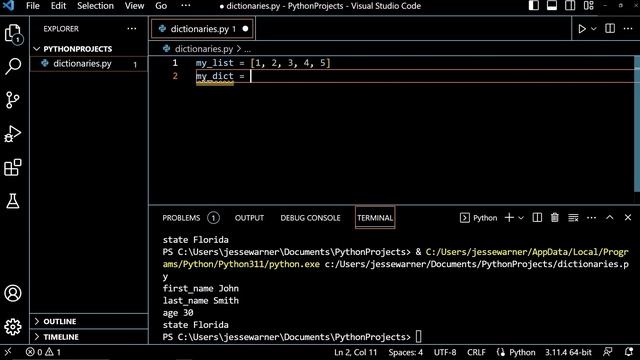Kill terminal with trash icon
This screenshot has width=640, height=360.
555,218
